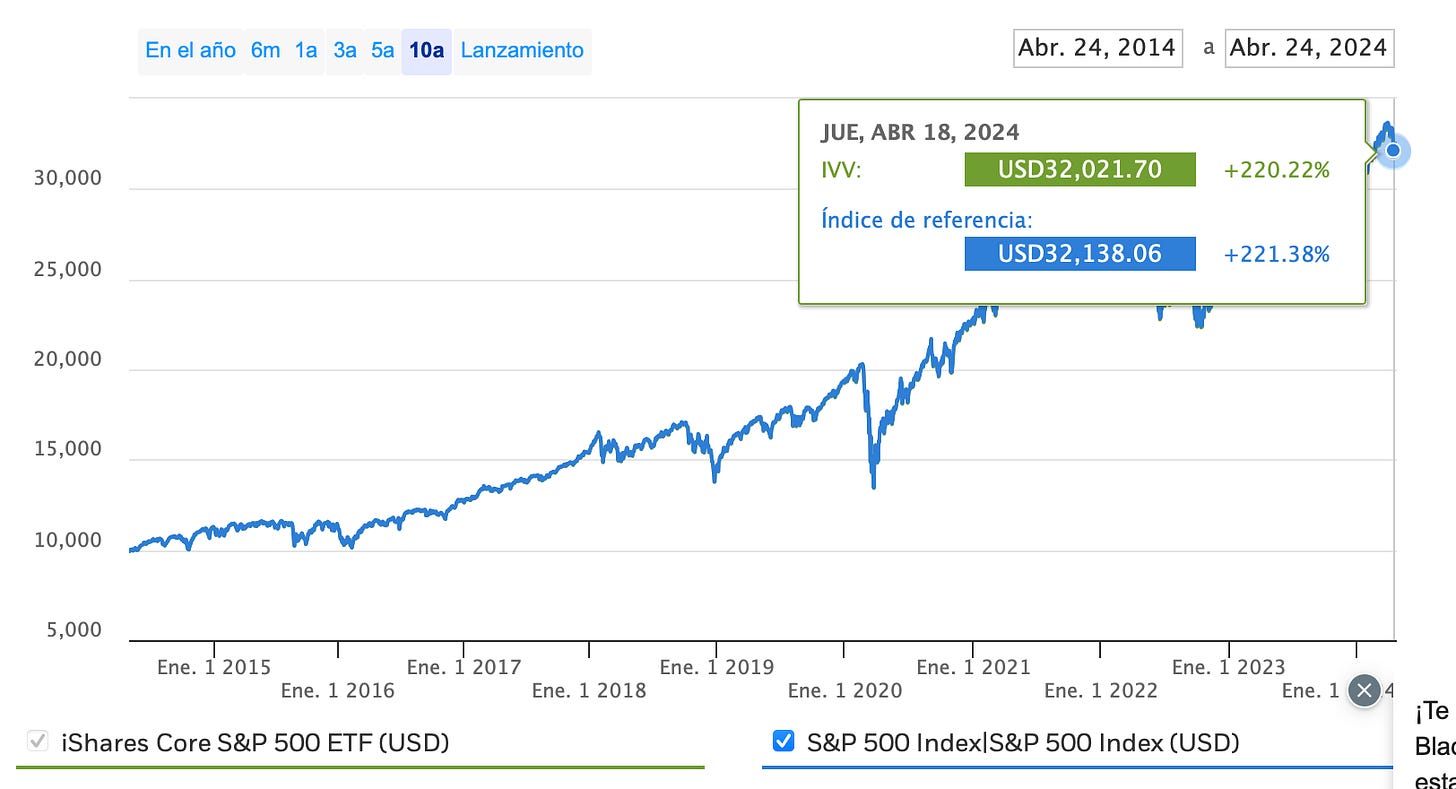Edit the end date Abr. 24, 2024
This screenshot has height=789, width=1456.
(x=1309, y=47)
